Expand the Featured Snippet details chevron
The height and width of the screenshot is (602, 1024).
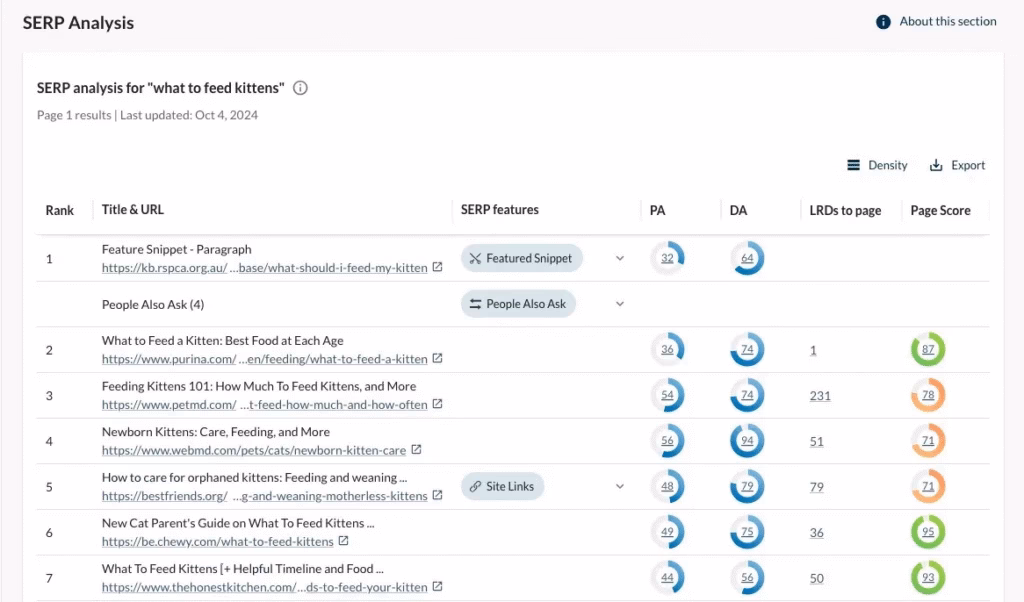619,258
